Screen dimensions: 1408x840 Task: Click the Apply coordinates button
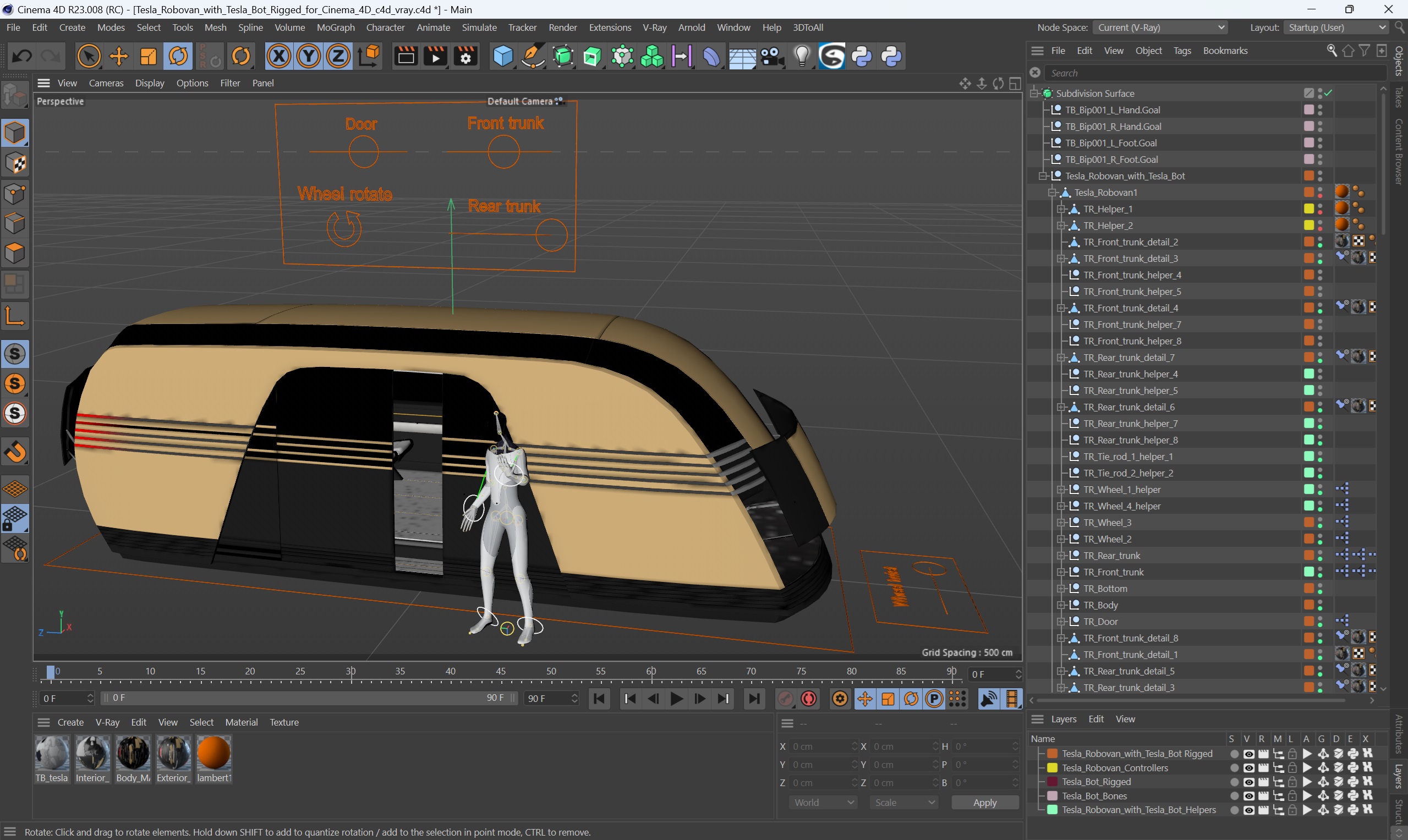tap(984, 803)
